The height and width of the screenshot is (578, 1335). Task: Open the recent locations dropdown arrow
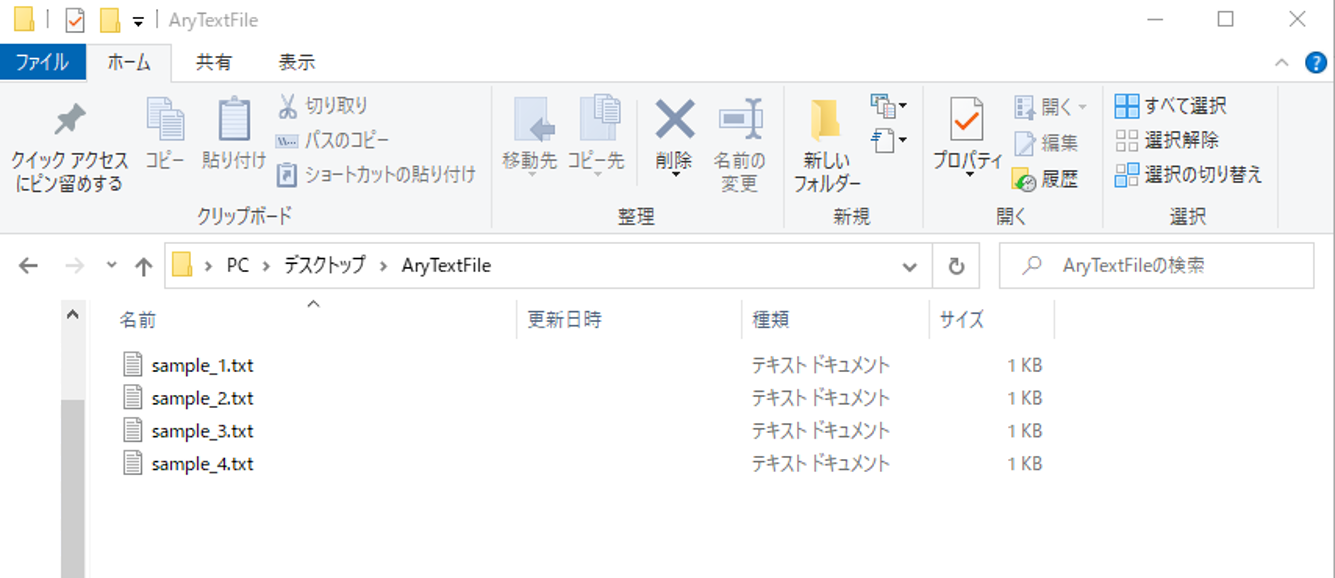(111, 266)
